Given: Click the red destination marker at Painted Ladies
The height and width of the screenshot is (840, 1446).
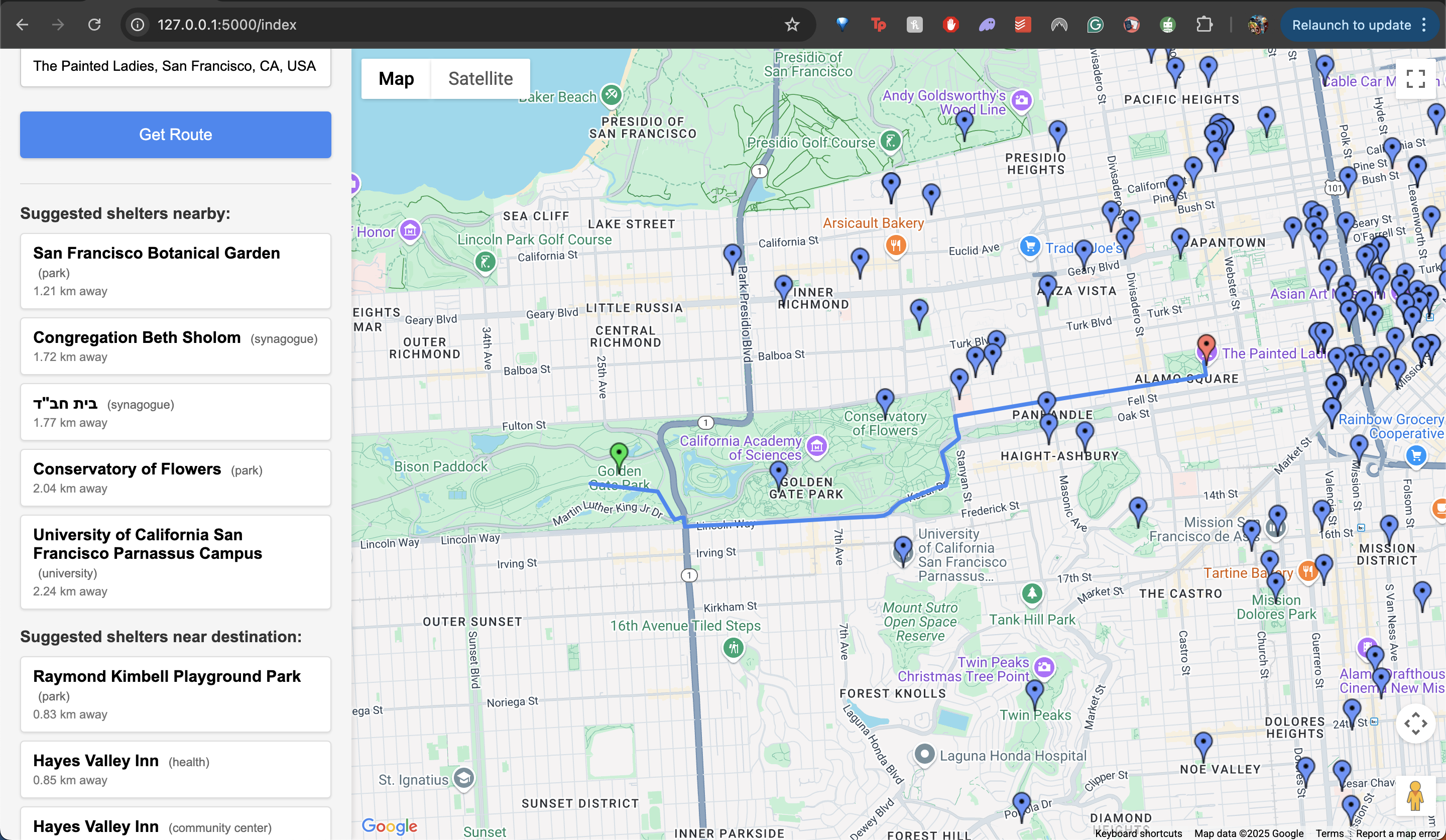Looking at the screenshot, I should (1206, 346).
